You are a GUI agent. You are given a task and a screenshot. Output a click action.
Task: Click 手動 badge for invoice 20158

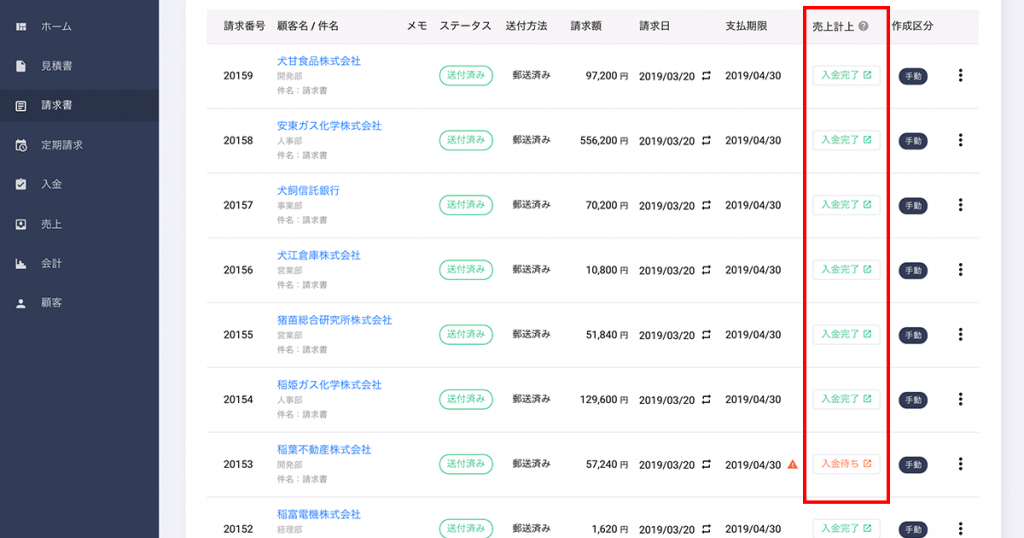913,140
